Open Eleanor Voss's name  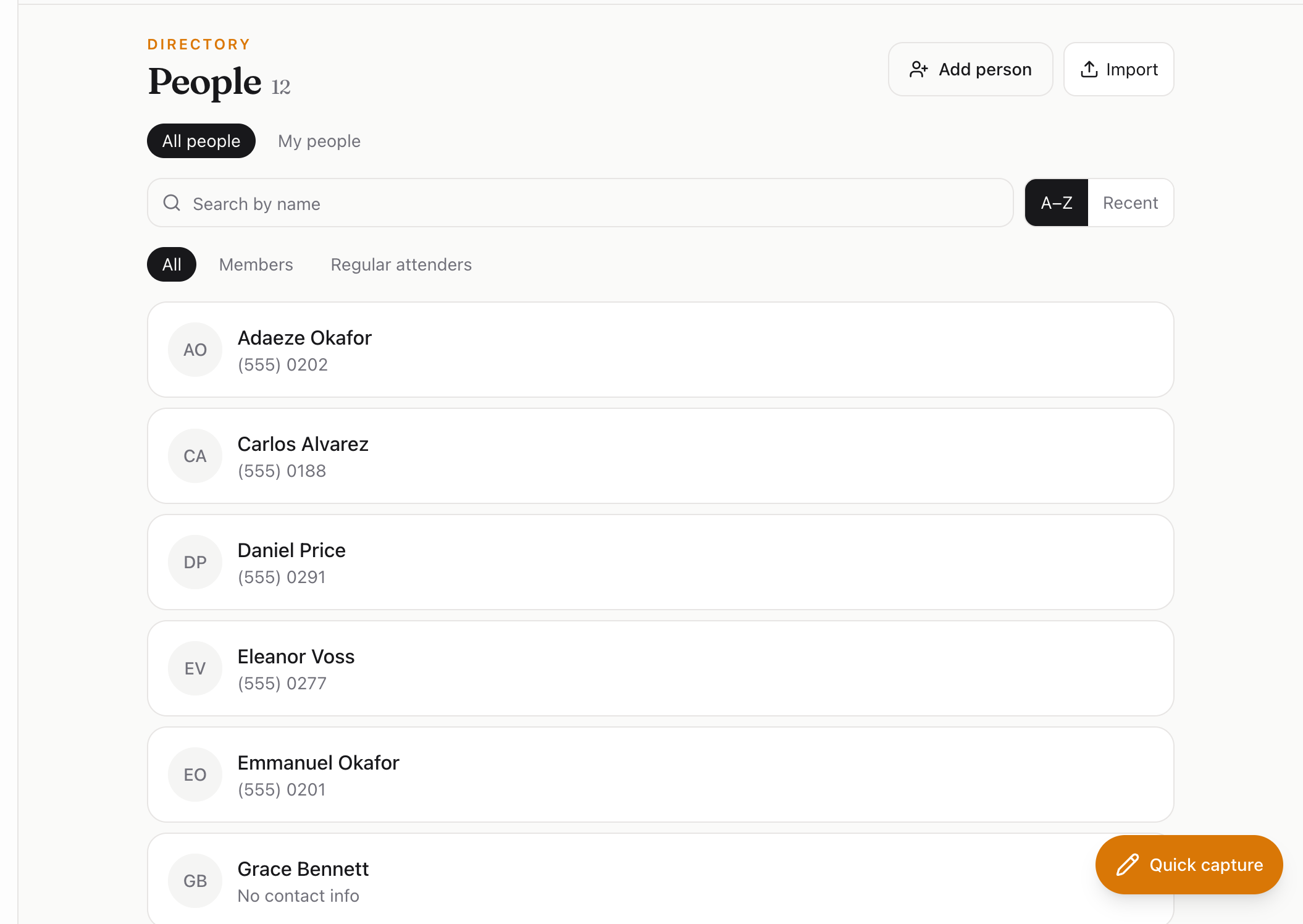coord(296,657)
